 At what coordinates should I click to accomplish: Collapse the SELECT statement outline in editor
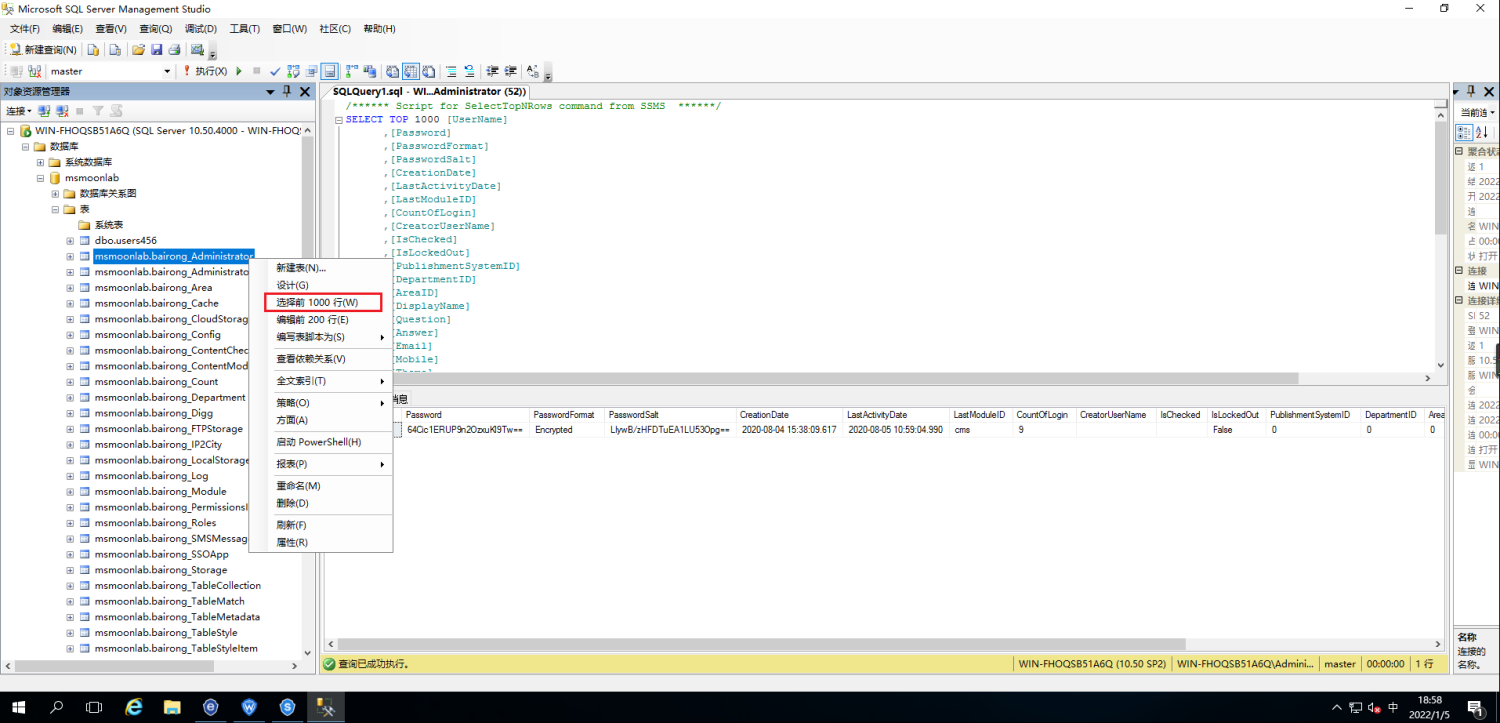[338, 120]
